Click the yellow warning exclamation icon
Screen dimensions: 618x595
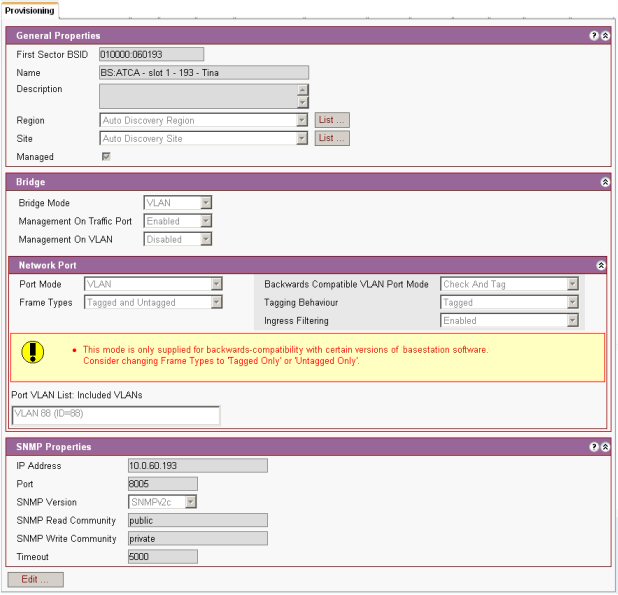(x=34, y=354)
